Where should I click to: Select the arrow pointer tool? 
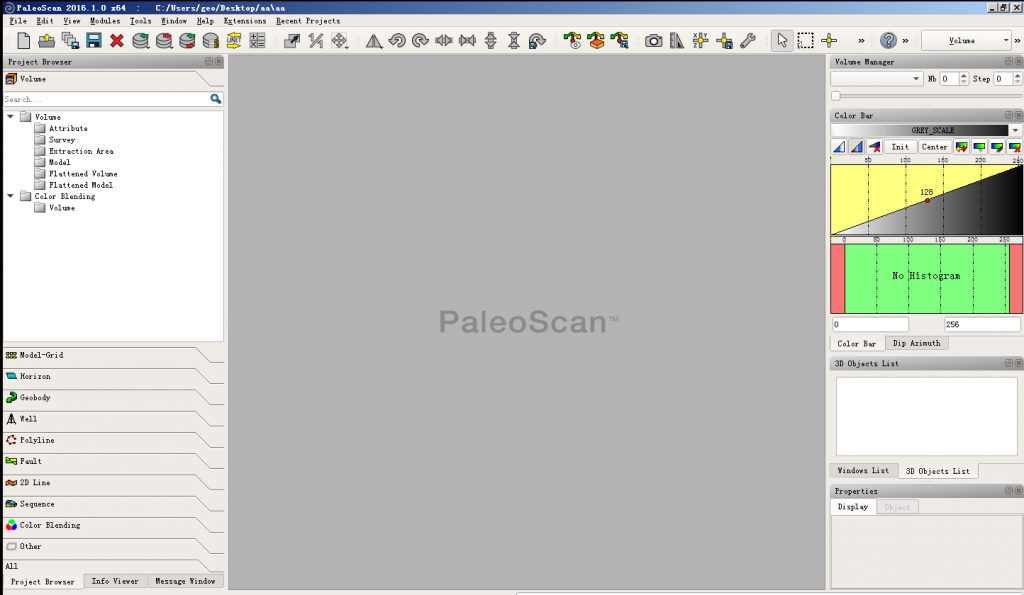pyautogui.click(x=782, y=40)
